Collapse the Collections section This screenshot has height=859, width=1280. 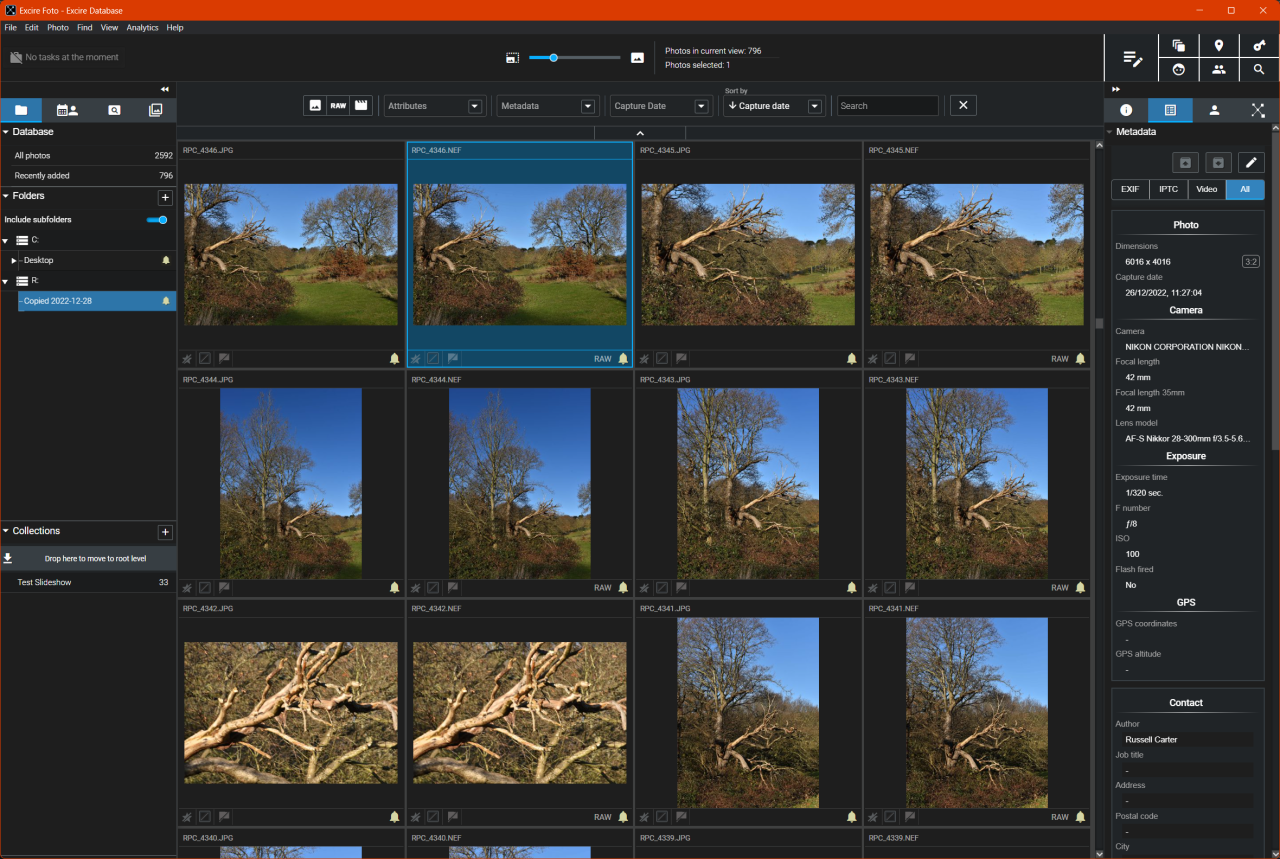(5, 531)
